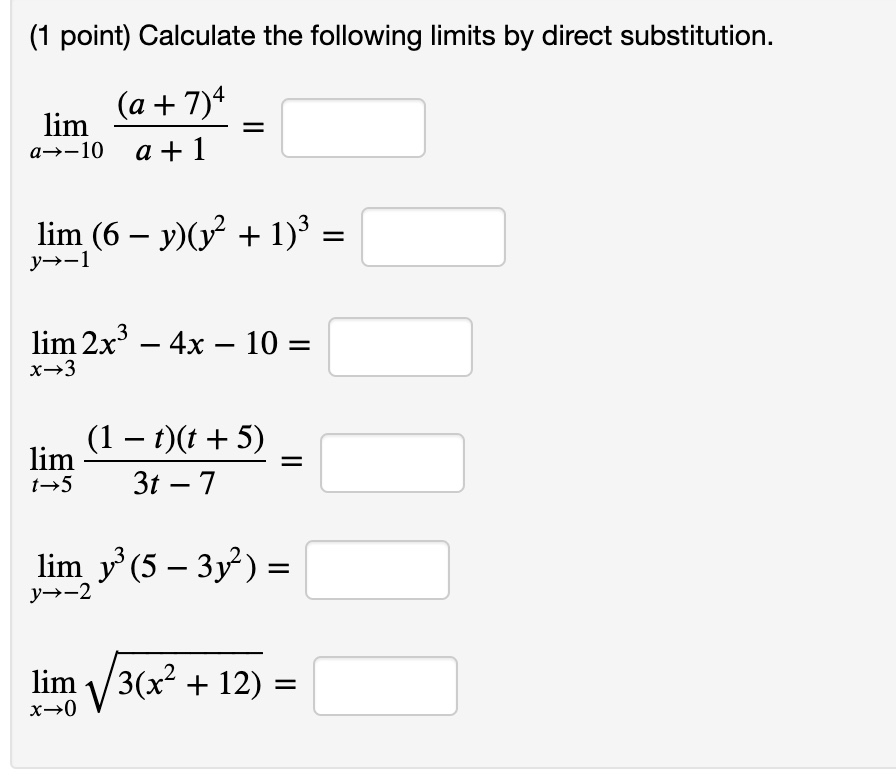This screenshot has height=780, width=896.
Task: Click the answer box for the y³(5−3y²) limit
Action: pyautogui.click(x=378, y=568)
